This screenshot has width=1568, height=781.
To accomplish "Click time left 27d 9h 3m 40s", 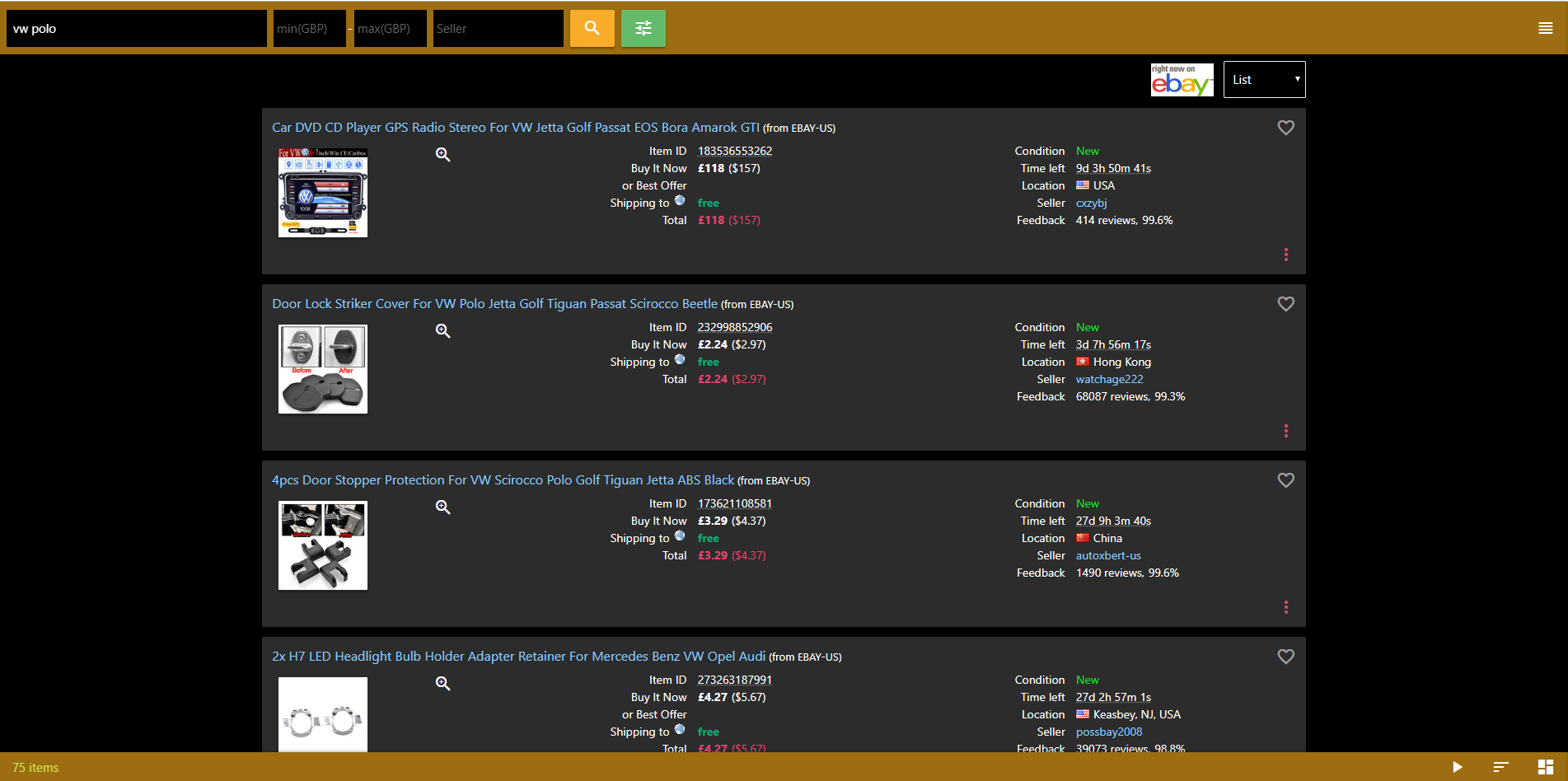I will point(1113,521).
